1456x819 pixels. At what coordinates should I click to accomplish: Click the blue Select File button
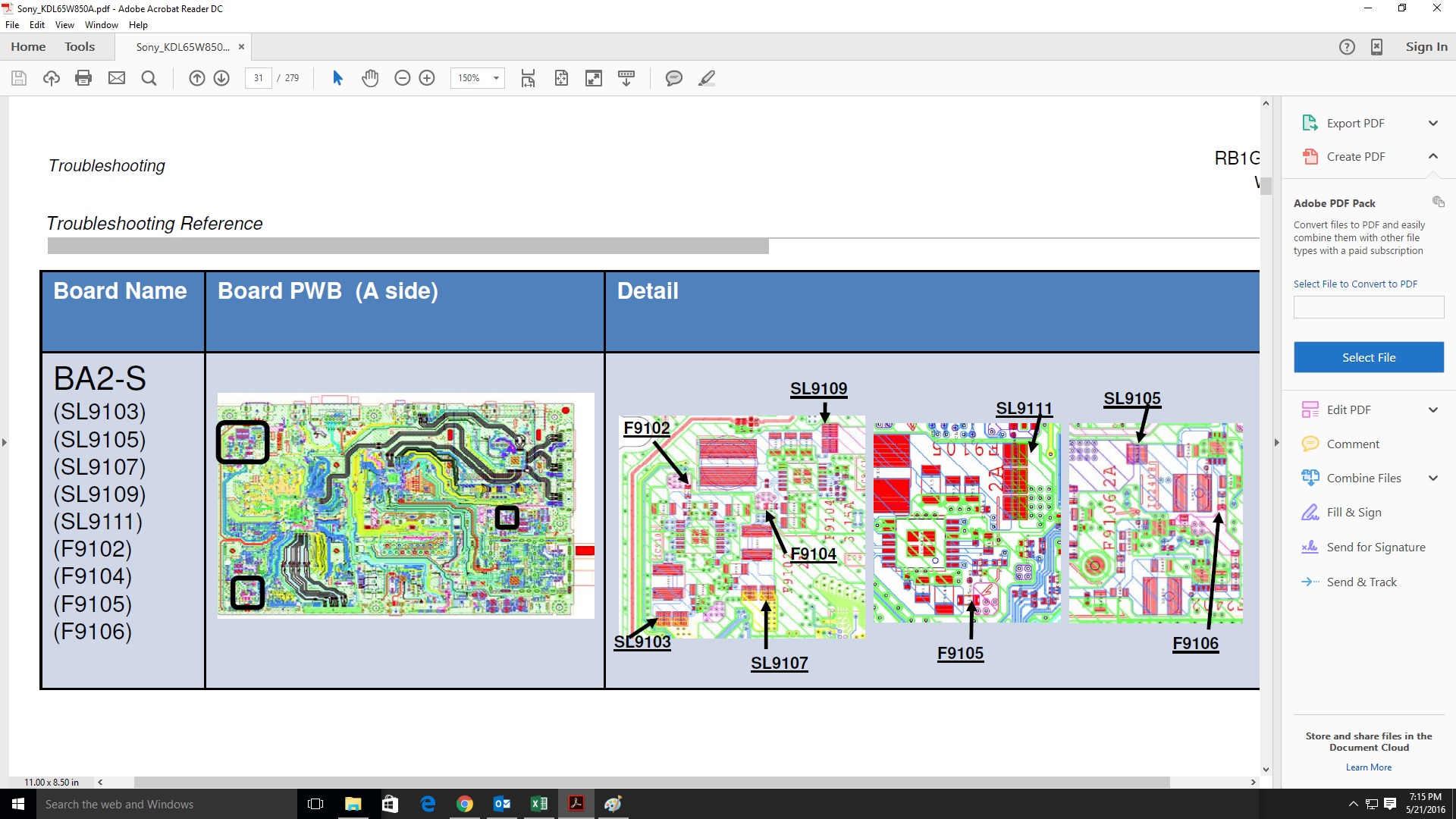coord(1368,357)
